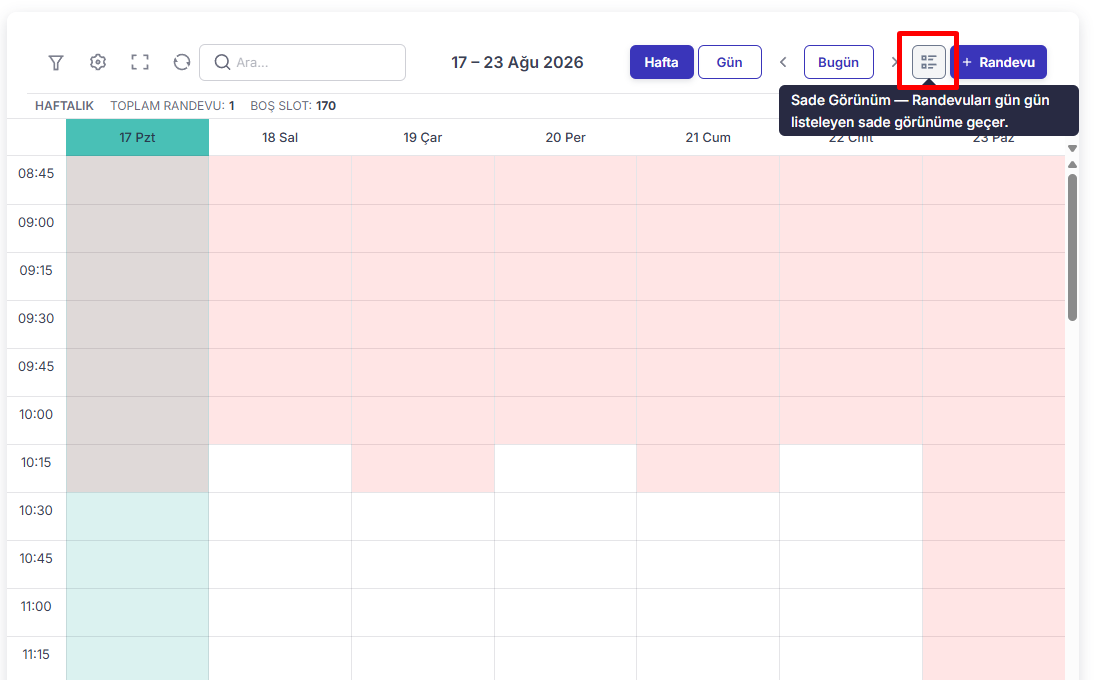Focus the Ara search field
This screenshot has width=1100, height=680.
tap(302, 62)
